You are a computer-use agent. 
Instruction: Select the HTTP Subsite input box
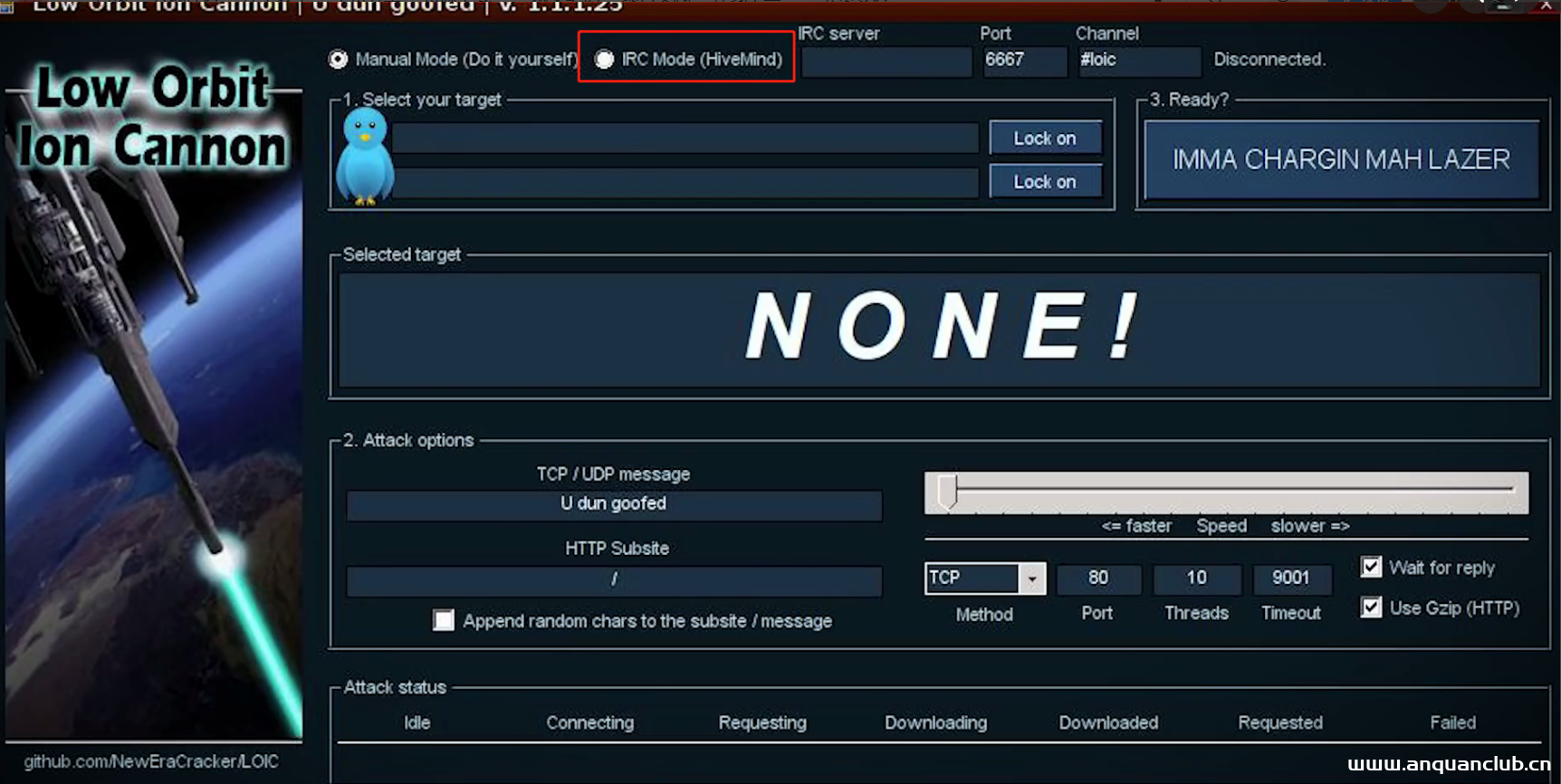tap(614, 580)
